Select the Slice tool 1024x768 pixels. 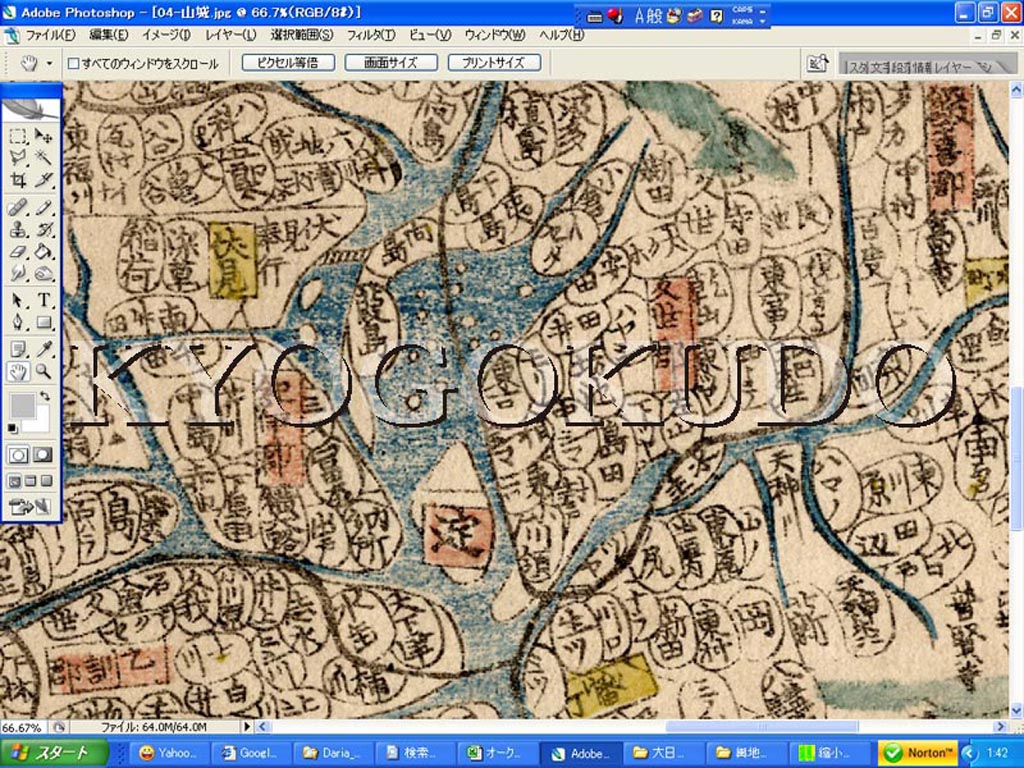coord(43,179)
